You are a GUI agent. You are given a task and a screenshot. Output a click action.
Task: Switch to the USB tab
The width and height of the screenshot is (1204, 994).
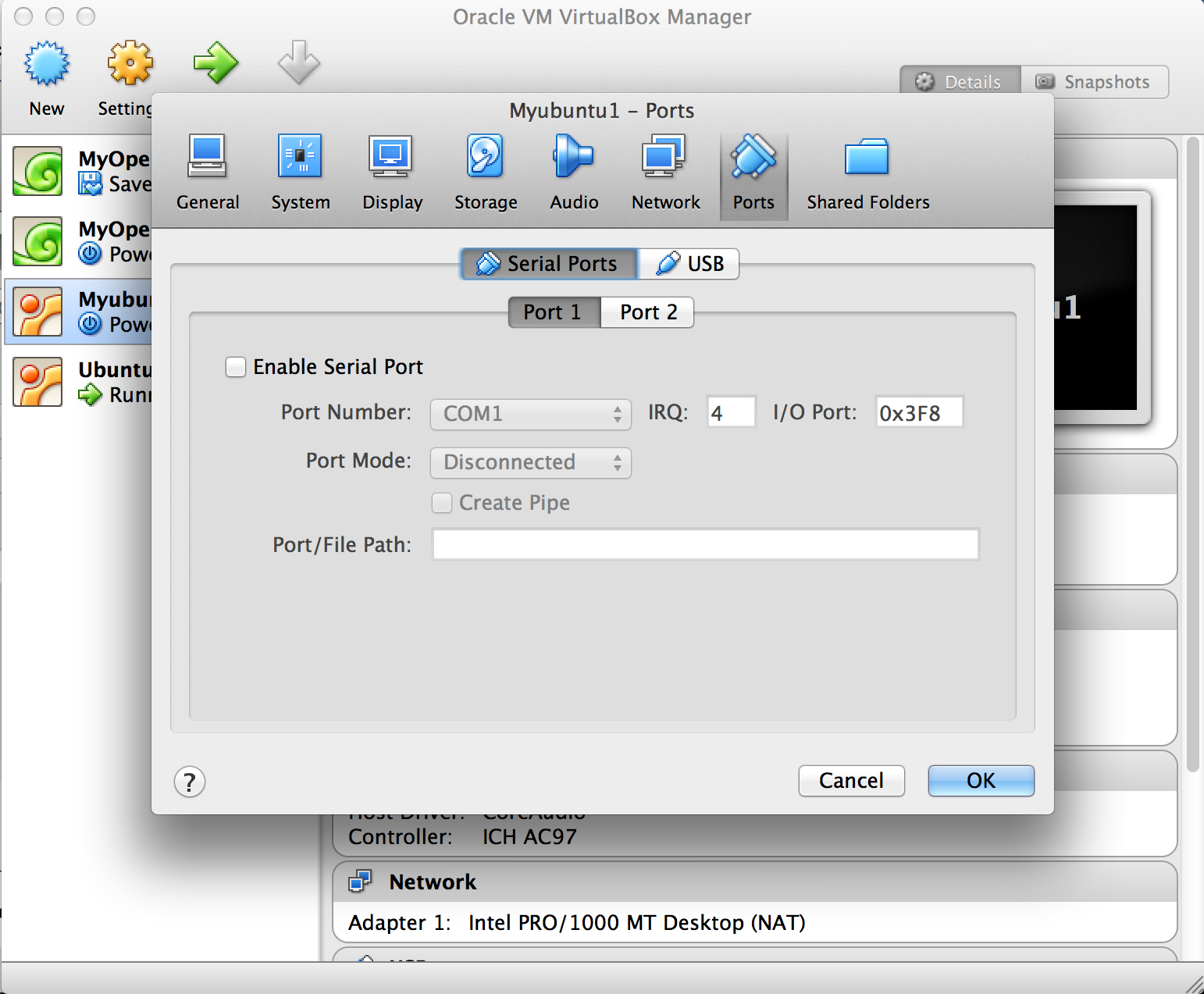(689, 264)
